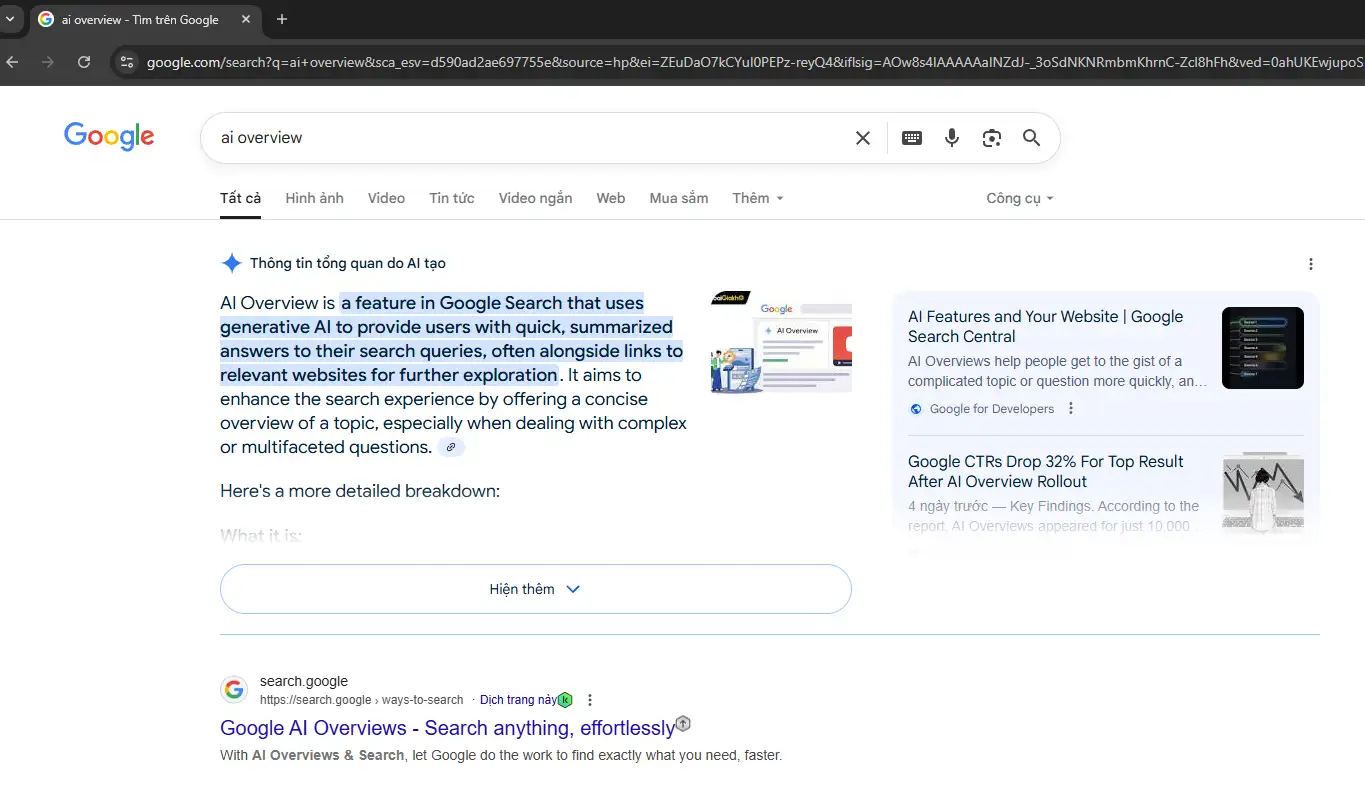The image size is (1365, 792).
Task: Clear the search box with X icon
Action: pyautogui.click(x=863, y=138)
